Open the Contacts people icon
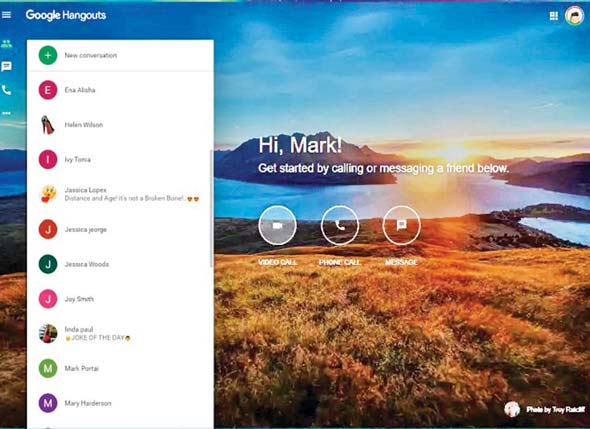The image size is (590, 429). pos(6,44)
